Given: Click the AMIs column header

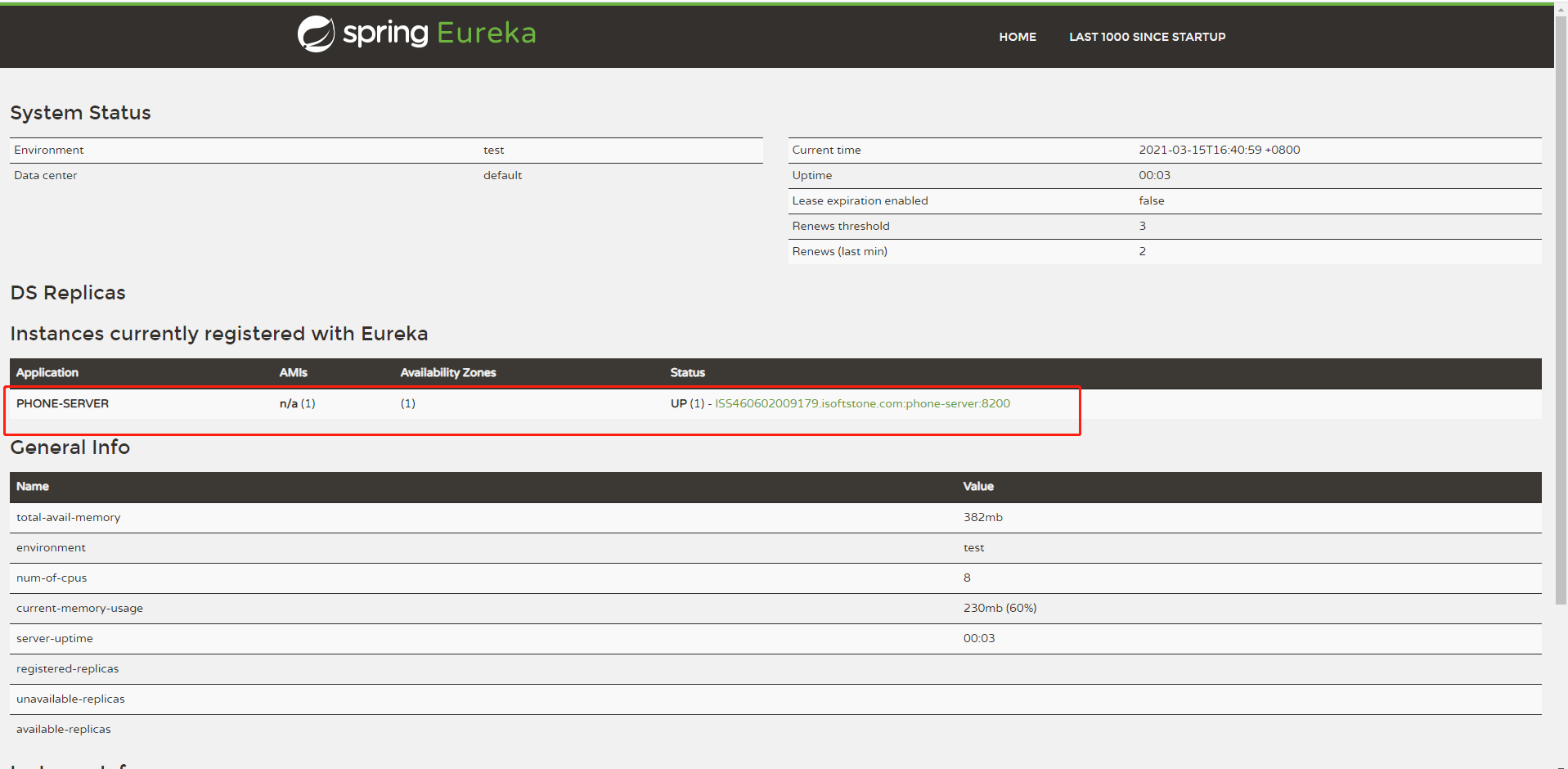Looking at the screenshot, I should (293, 372).
